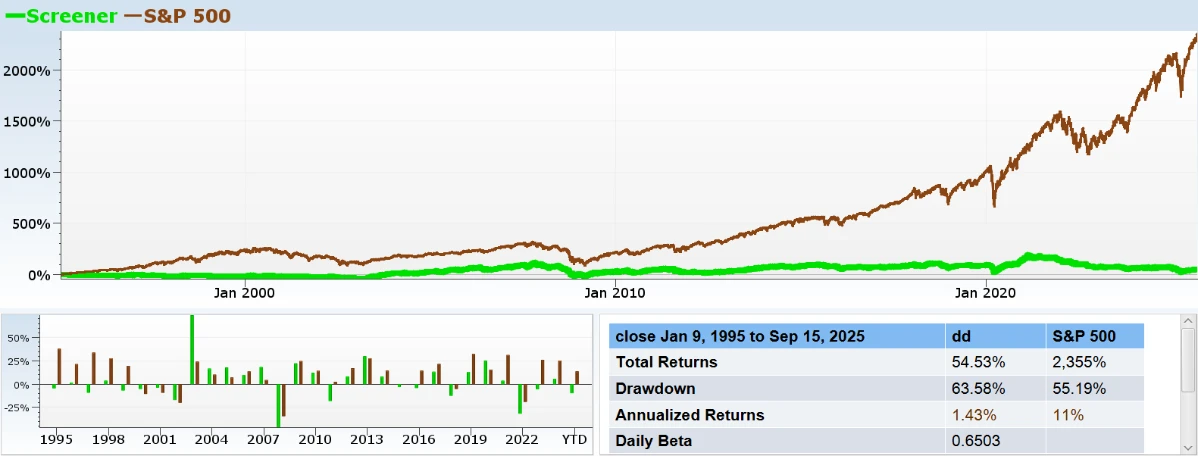The width and height of the screenshot is (1198, 456).
Task: Select the Total Returns row label
Action: [666, 362]
